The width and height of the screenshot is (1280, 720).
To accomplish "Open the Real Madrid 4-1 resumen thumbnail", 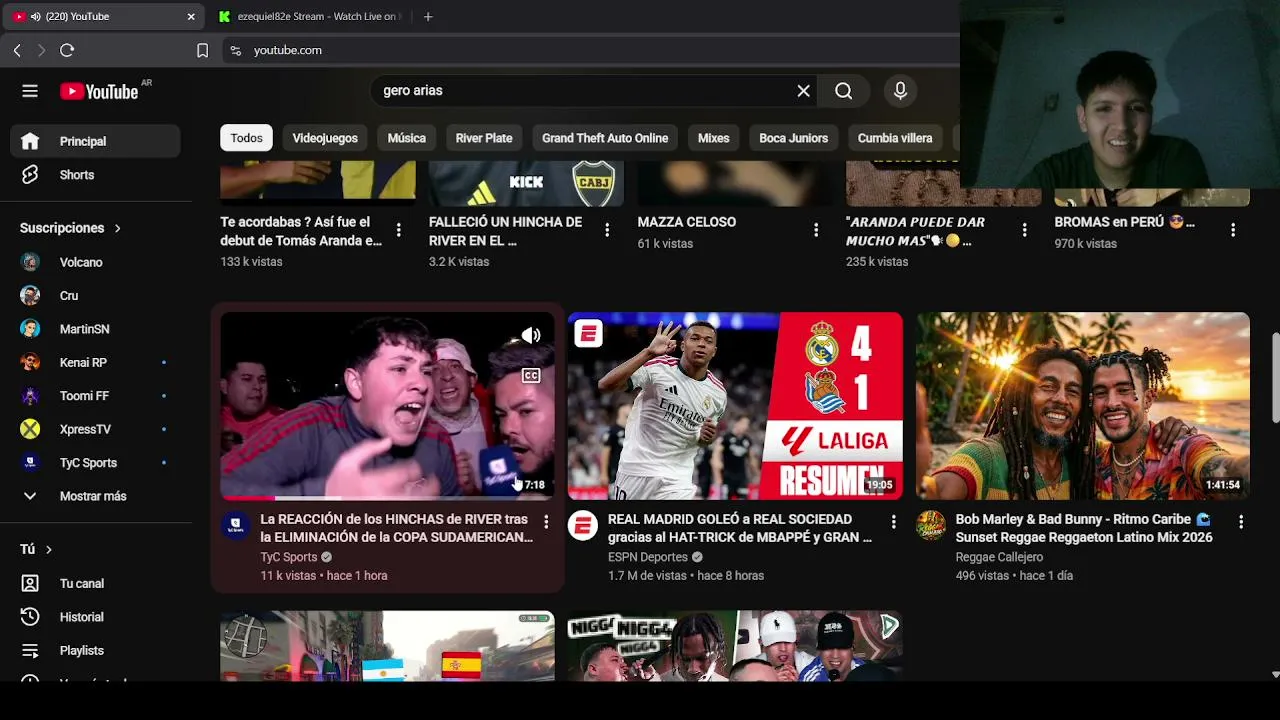I will (x=735, y=406).
